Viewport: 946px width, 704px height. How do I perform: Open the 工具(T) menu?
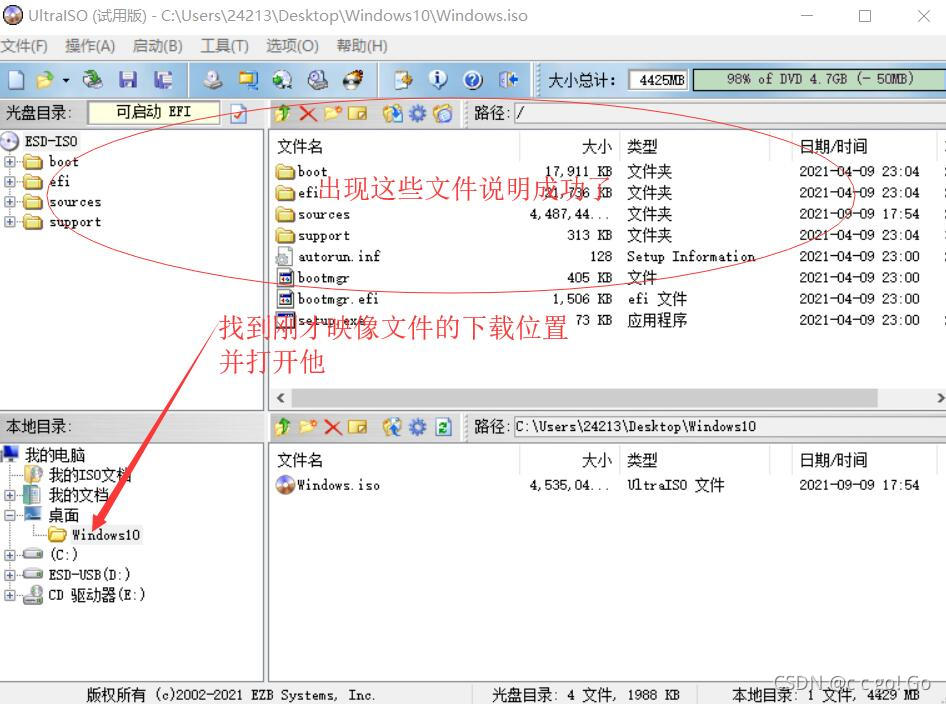(x=224, y=46)
